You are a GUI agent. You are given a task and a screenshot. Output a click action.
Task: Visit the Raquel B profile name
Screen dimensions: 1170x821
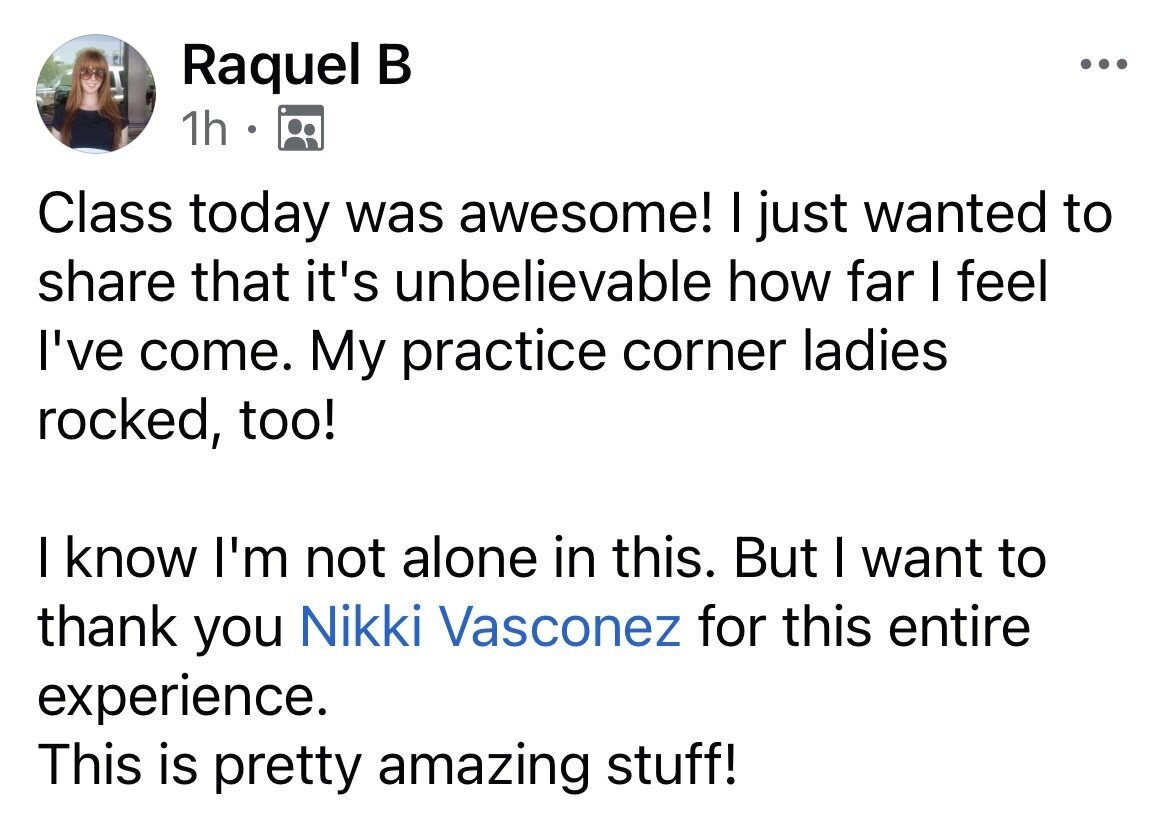pos(296,65)
